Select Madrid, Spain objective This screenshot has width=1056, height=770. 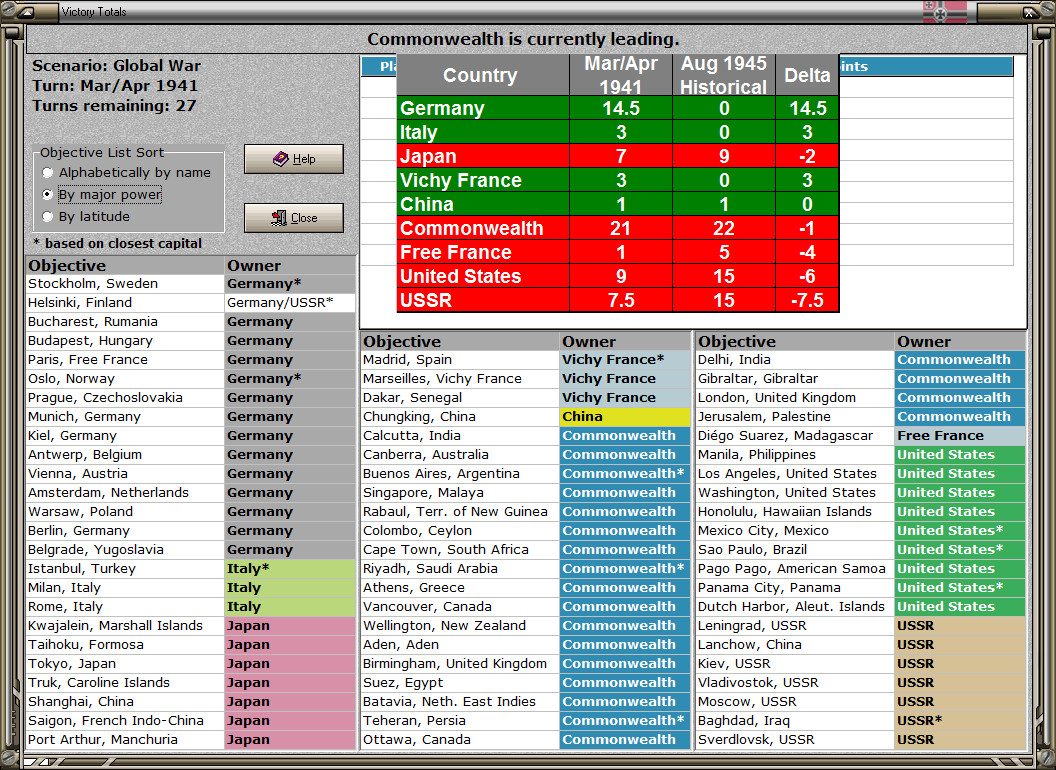tap(460, 360)
